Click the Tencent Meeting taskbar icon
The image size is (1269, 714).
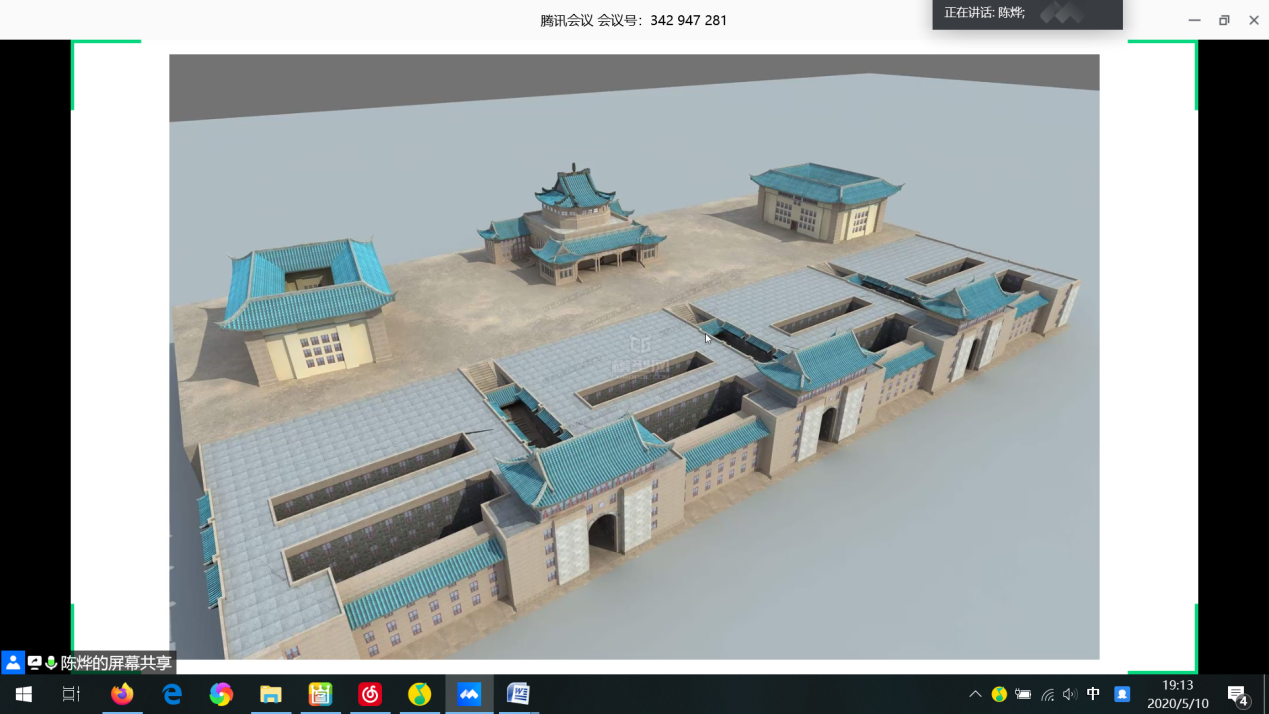point(469,694)
